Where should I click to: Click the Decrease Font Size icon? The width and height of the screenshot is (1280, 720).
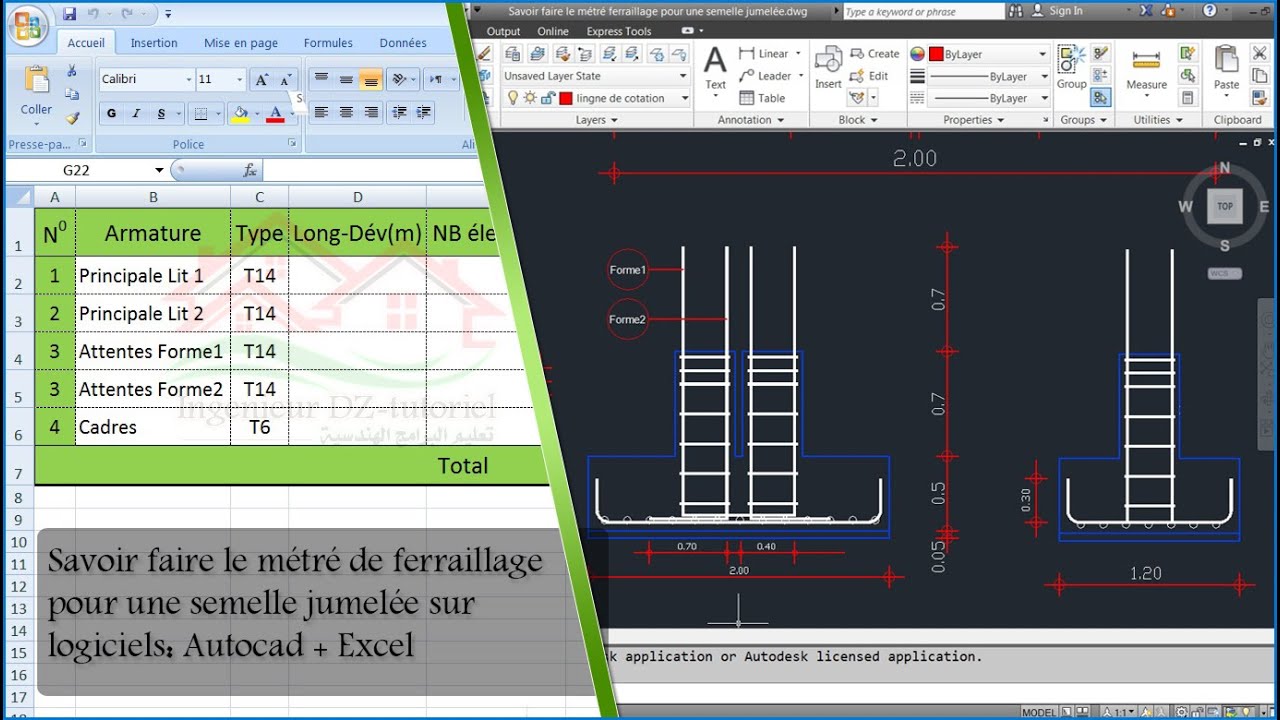(x=285, y=80)
